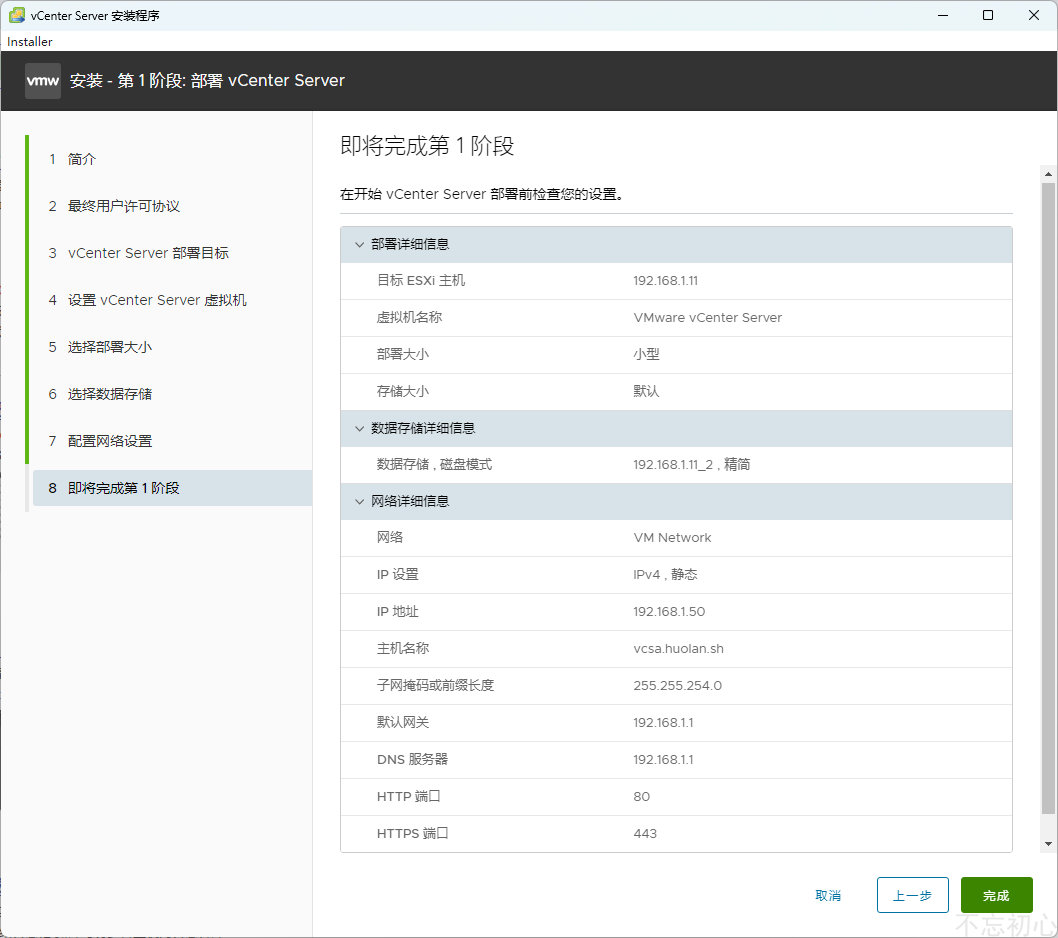Select step 8 即将完成第 1 阶段
The width and height of the screenshot is (1058, 938).
coord(172,488)
